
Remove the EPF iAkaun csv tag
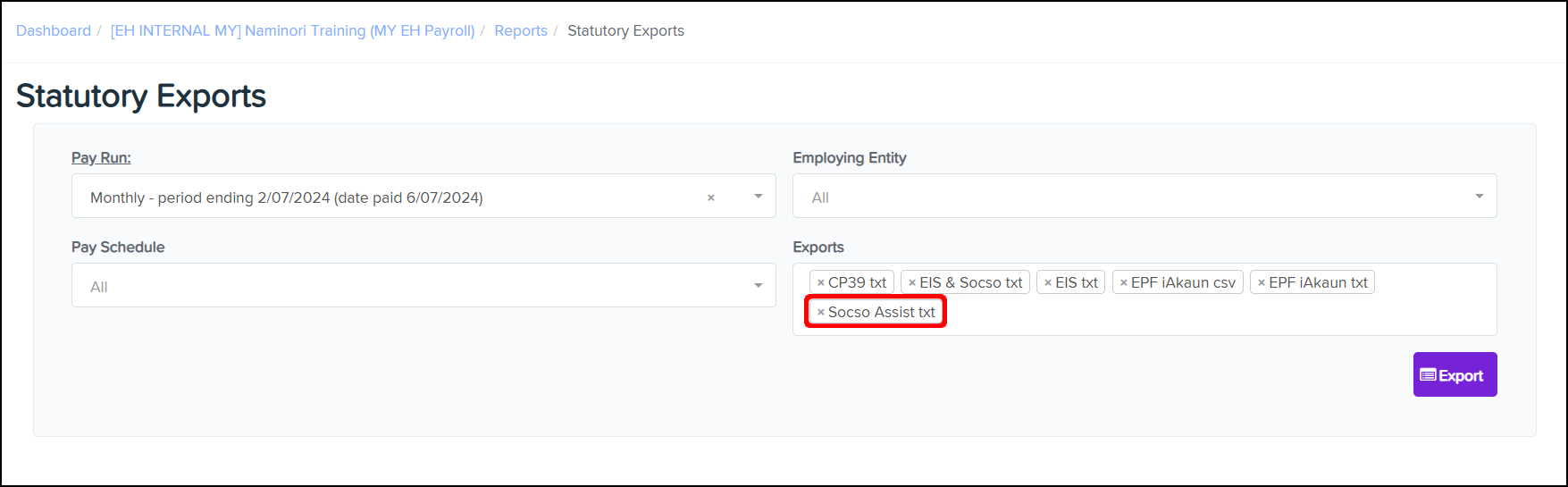[x=1124, y=283]
